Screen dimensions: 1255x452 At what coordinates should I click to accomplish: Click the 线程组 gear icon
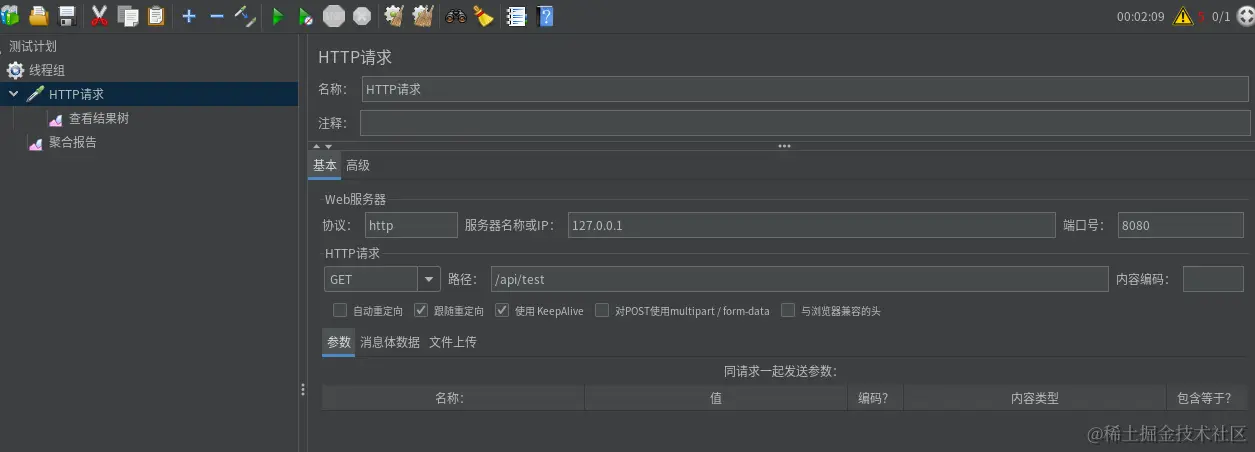15,70
